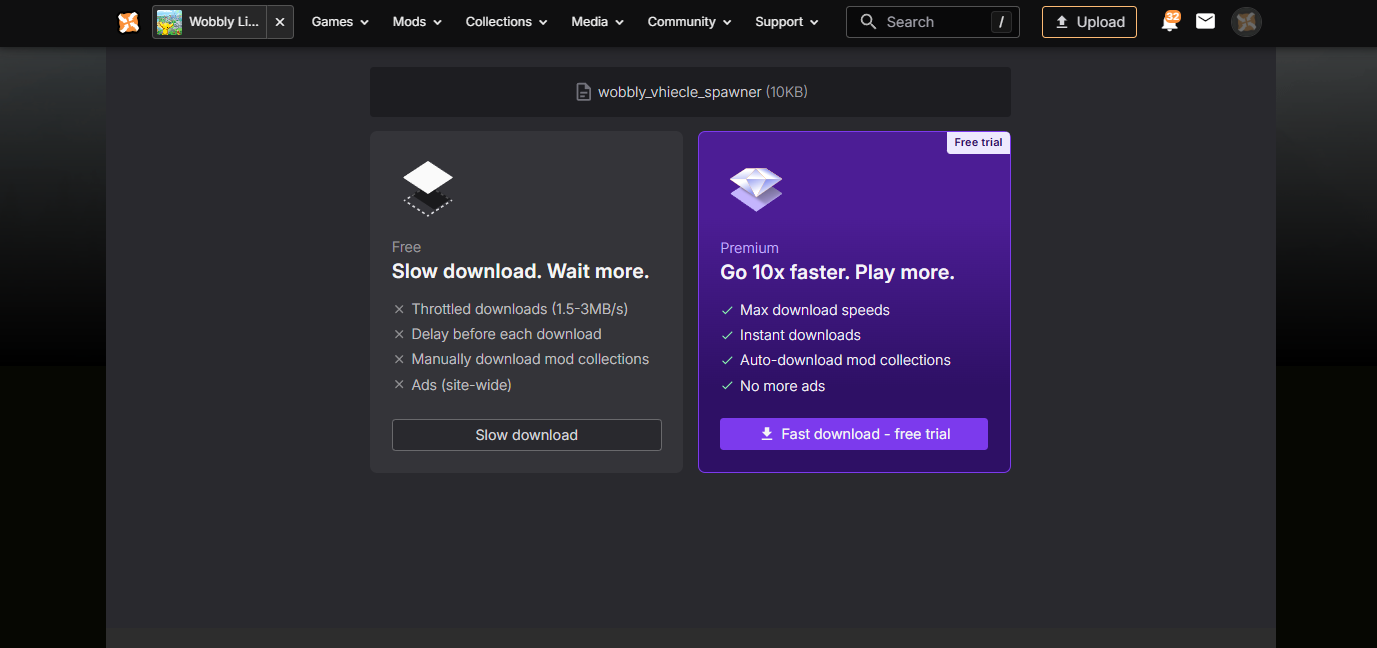The height and width of the screenshot is (648, 1377).
Task: Click the wobbly_vhiecle_spawner file name
Action: pyautogui.click(x=680, y=92)
